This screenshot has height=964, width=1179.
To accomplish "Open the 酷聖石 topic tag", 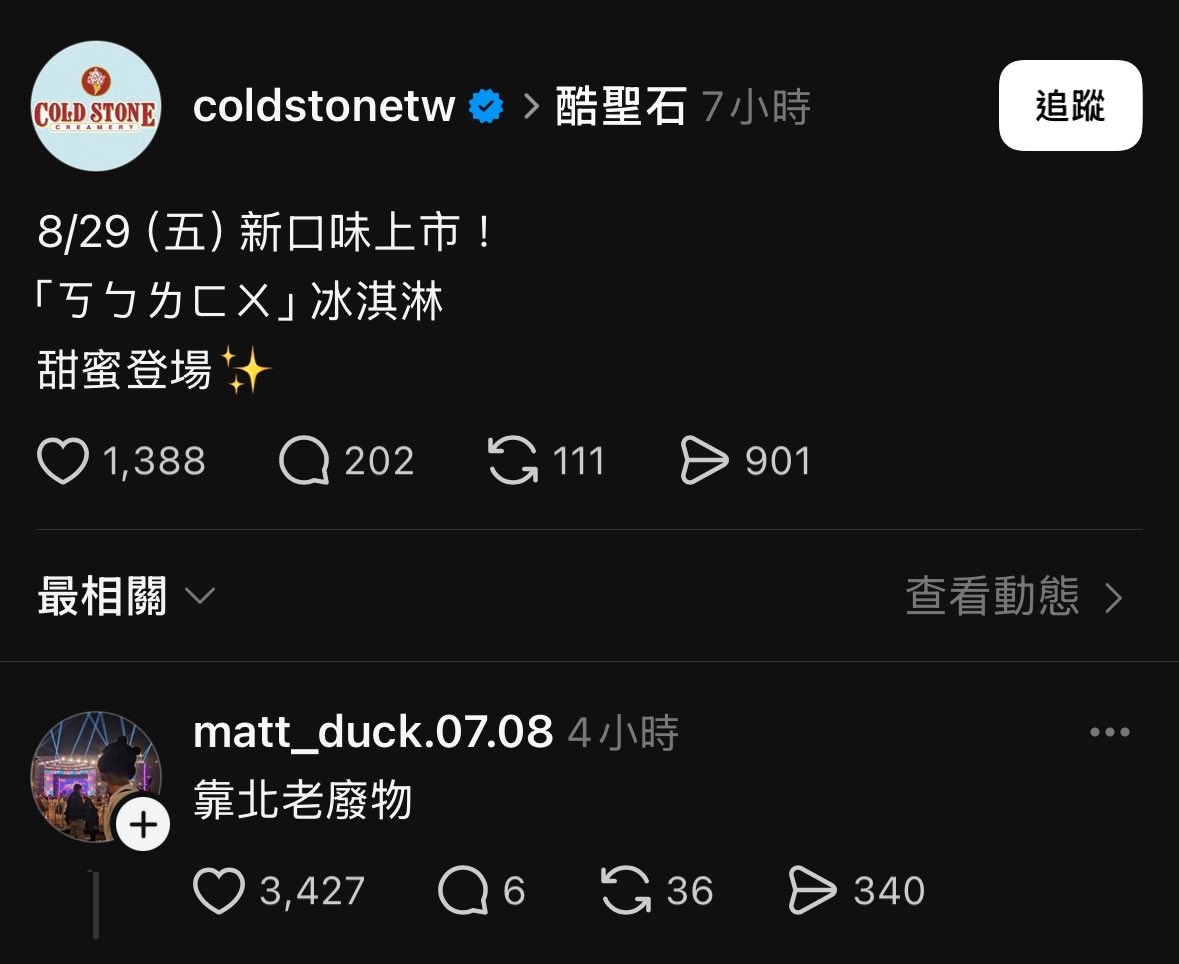I will 620,106.
